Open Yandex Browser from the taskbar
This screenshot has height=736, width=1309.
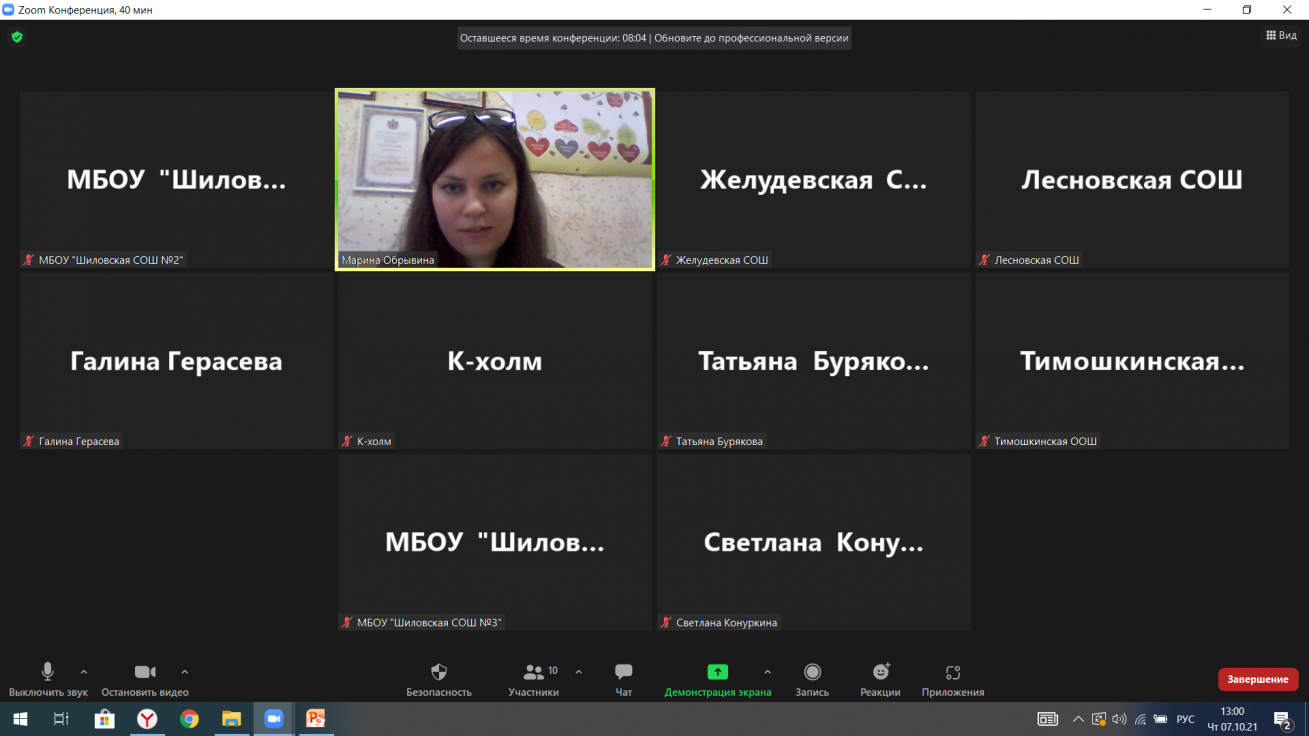[x=147, y=719]
